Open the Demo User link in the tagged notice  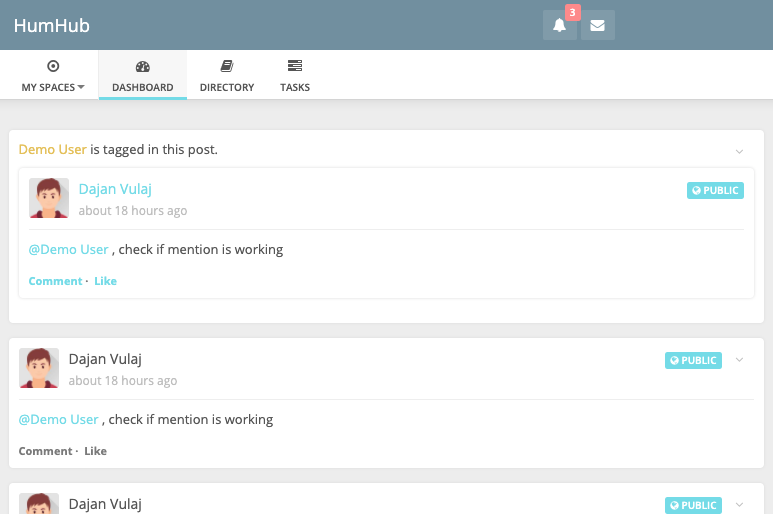click(x=52, y=149)
